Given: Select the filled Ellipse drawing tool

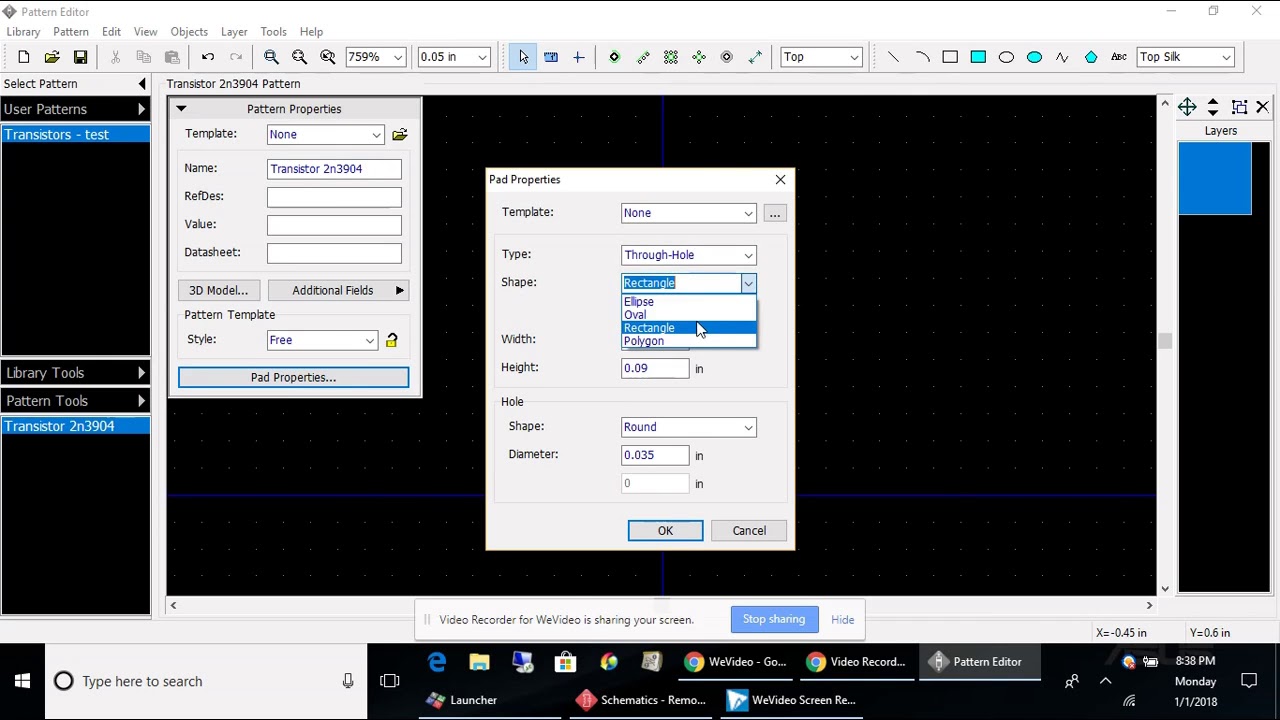Looking at the screenshot, I should coord(1034,57).
